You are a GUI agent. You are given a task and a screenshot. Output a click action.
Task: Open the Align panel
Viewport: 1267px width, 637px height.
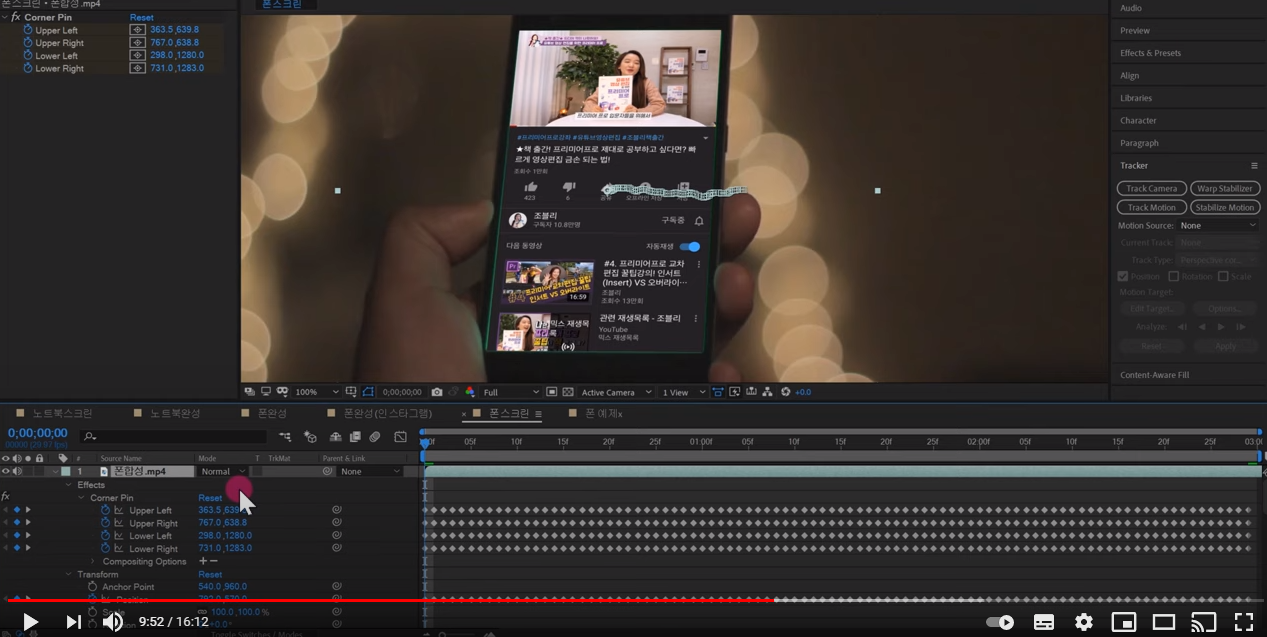point(1130,76)
